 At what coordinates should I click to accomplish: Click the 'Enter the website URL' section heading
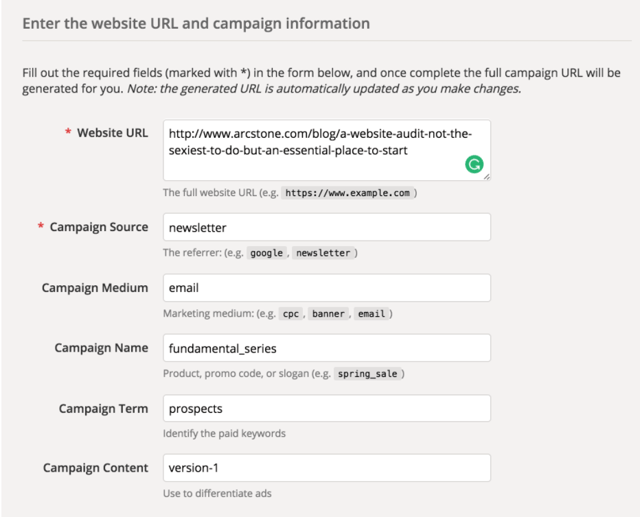point(196,22)
